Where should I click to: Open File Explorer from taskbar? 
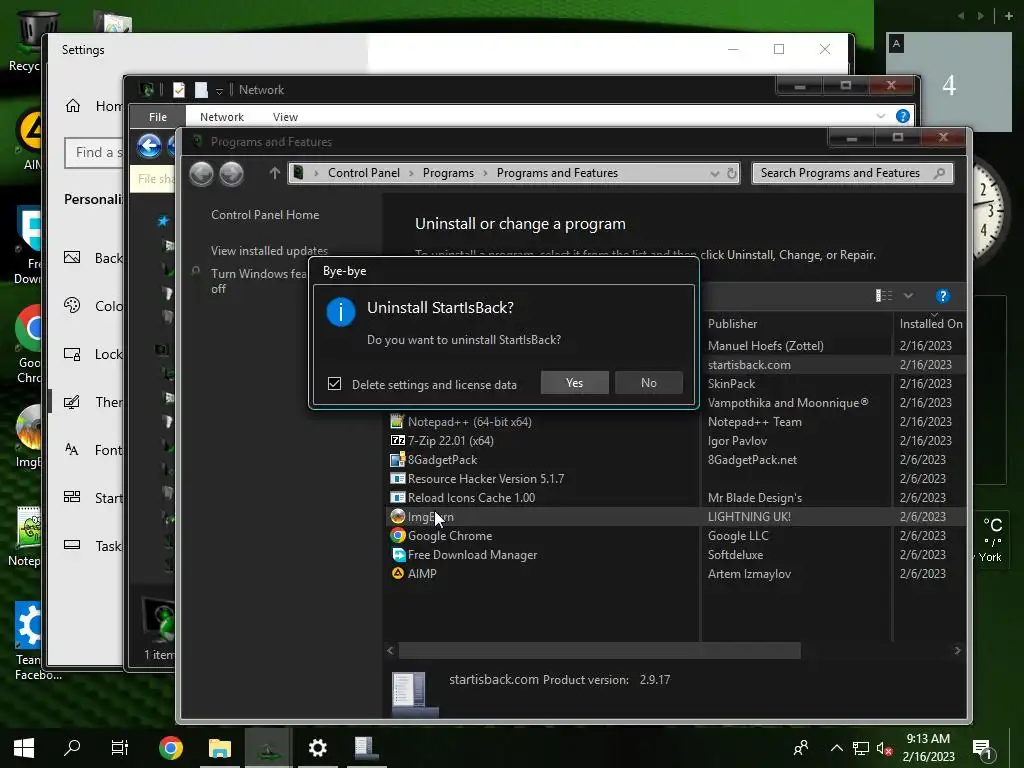pos(220,748)
